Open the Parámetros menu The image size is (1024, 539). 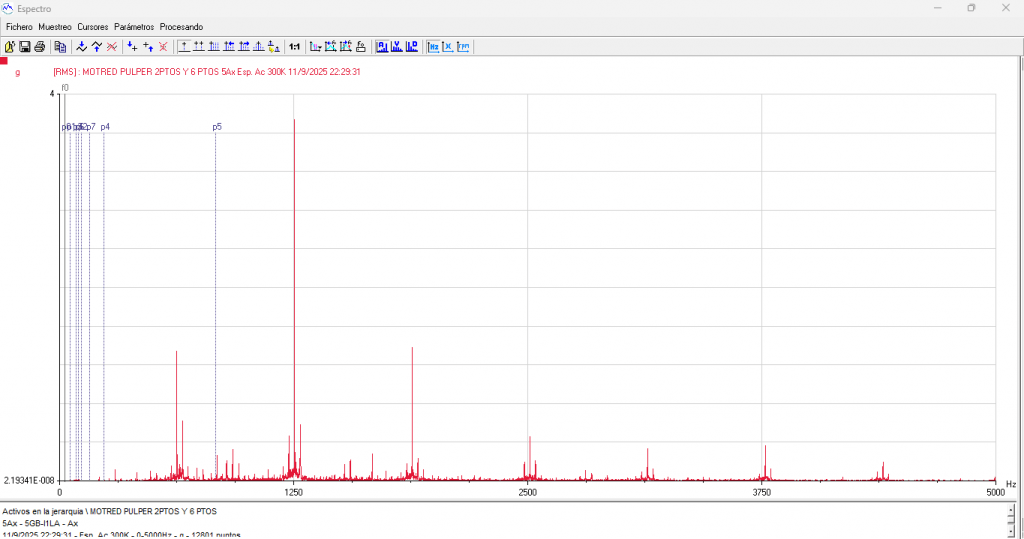point(134,27)
